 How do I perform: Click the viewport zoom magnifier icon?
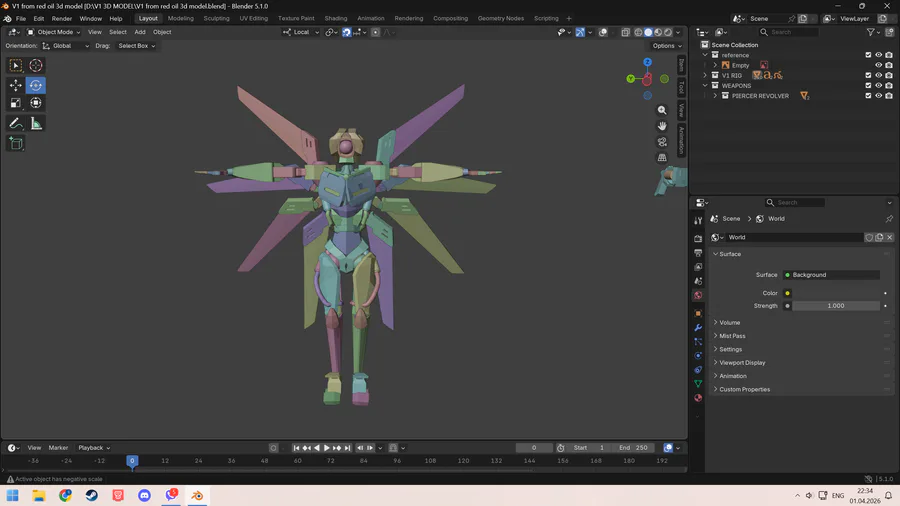662,111
